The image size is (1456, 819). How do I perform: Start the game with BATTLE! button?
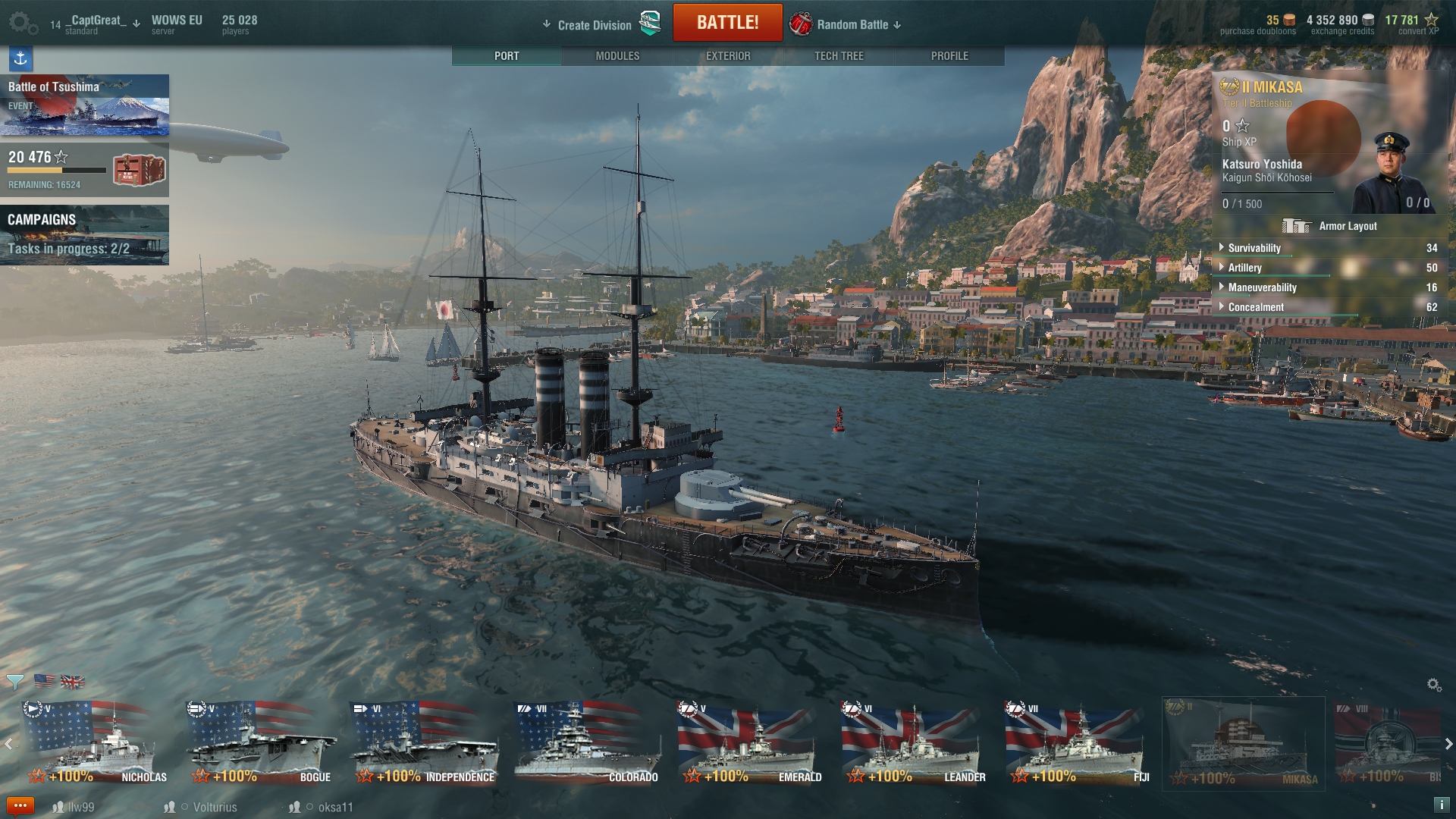coord(727,23)
